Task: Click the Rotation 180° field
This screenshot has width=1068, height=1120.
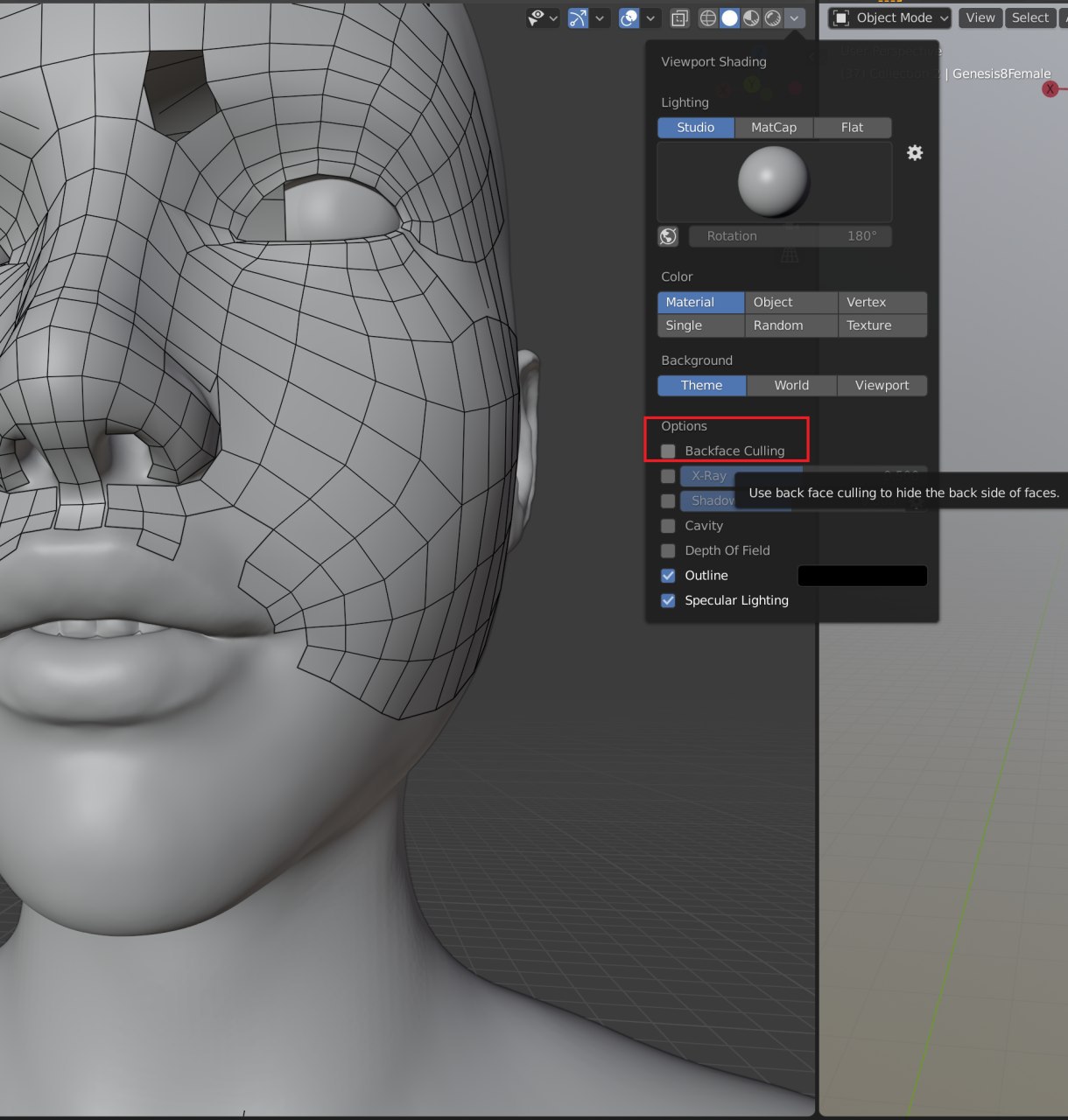Action: point(790,236)
